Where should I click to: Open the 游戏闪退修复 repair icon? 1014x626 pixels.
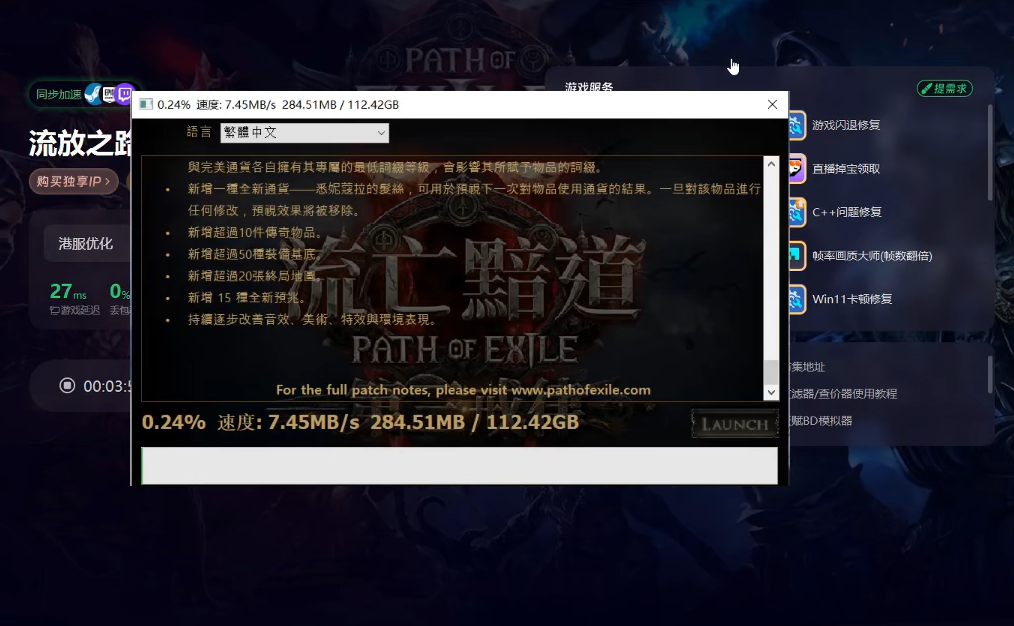click(x=797, y=125)
